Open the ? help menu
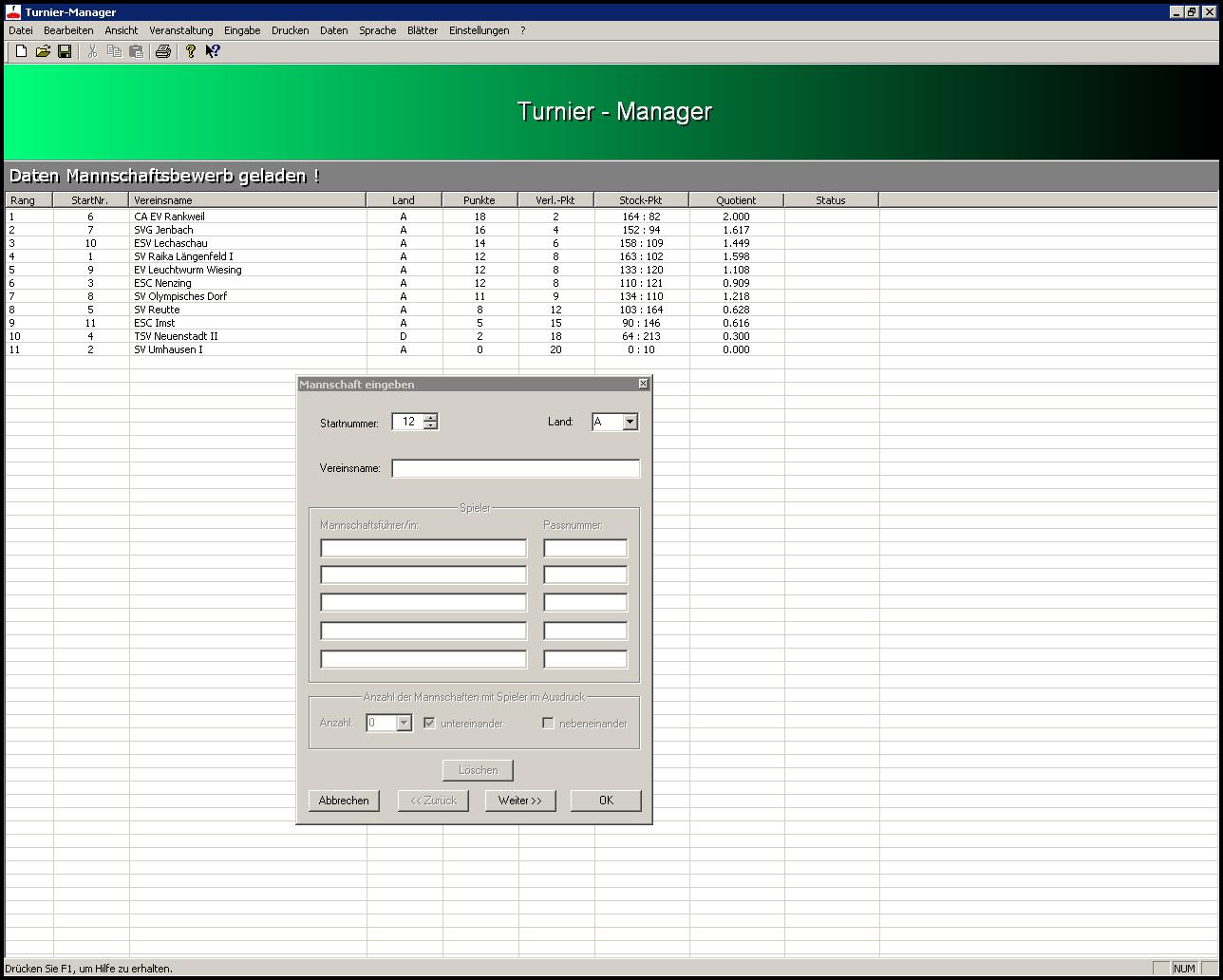 [x=523, y=30]
